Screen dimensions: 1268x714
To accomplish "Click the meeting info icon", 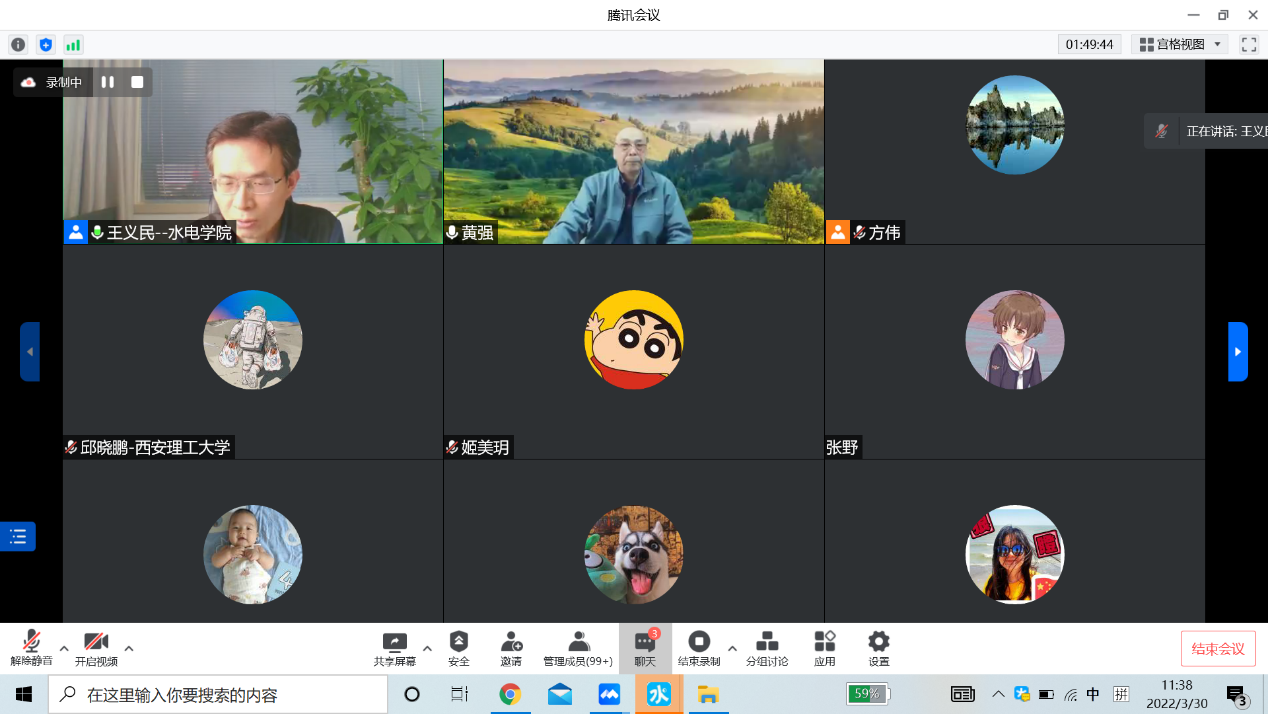I will (x=18, y=45).
